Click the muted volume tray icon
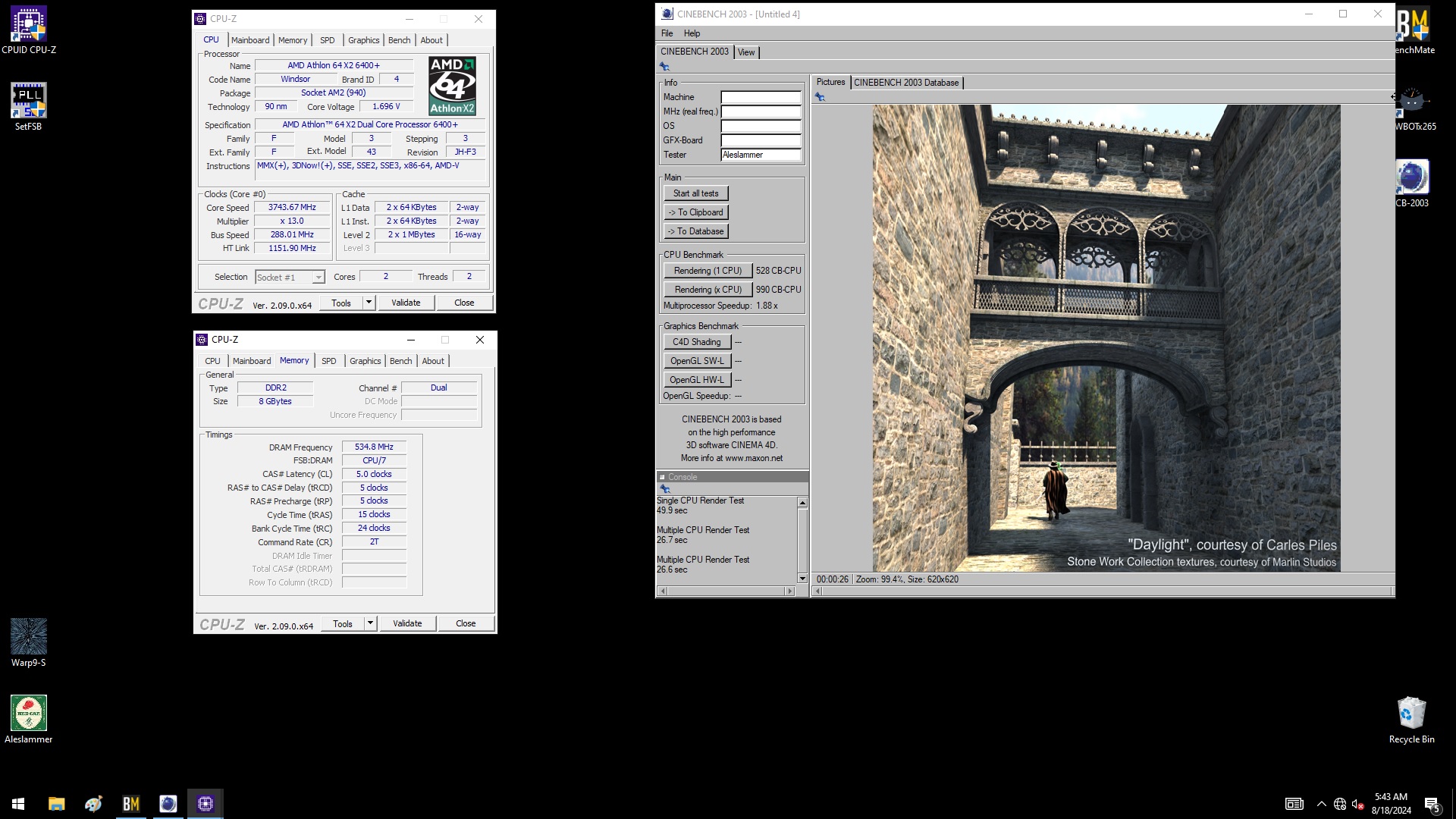The image size is (1456, 819). pos(1358,804)
